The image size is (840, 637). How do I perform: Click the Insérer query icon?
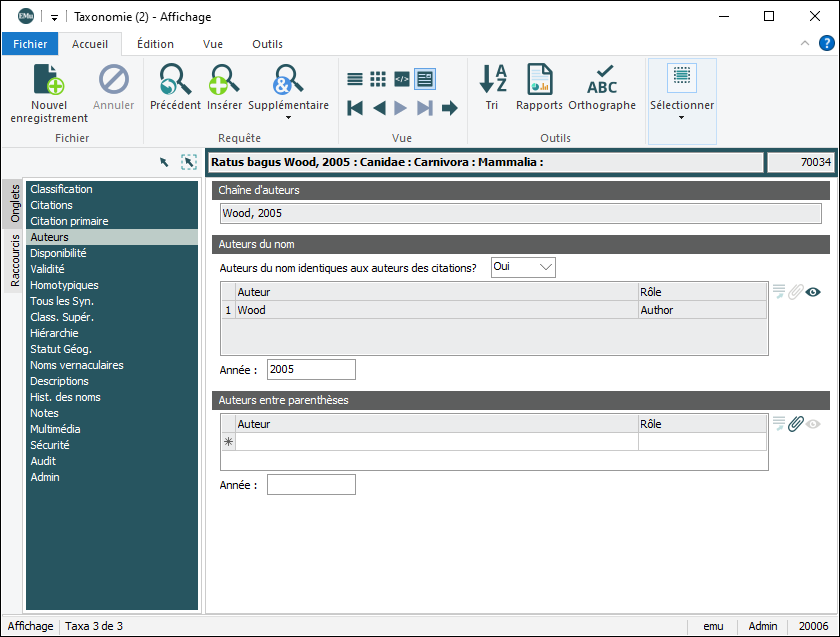point(224,80)
